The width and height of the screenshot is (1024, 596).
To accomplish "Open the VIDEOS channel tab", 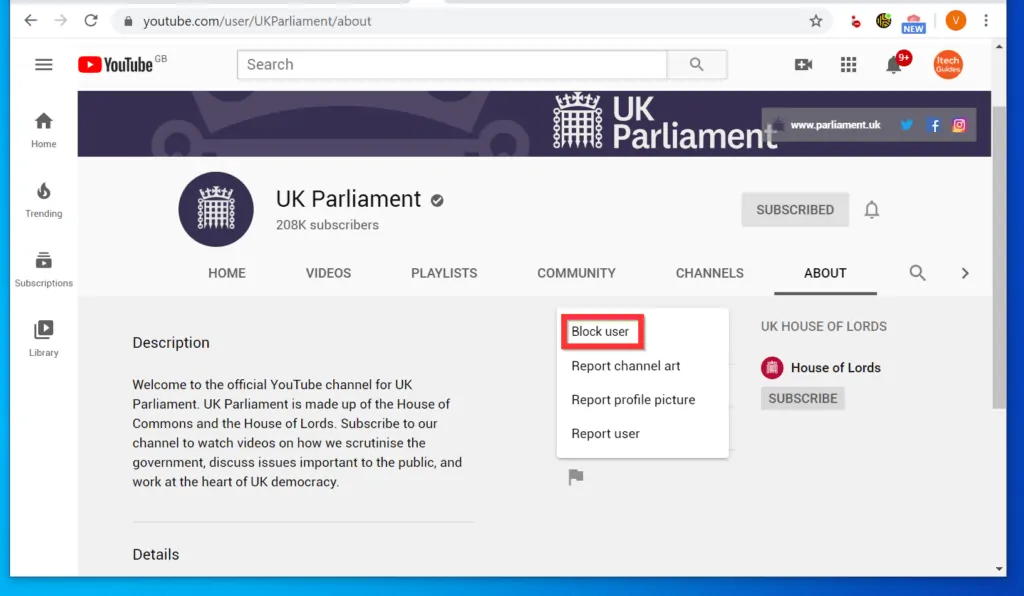I will tap(328, 273).
